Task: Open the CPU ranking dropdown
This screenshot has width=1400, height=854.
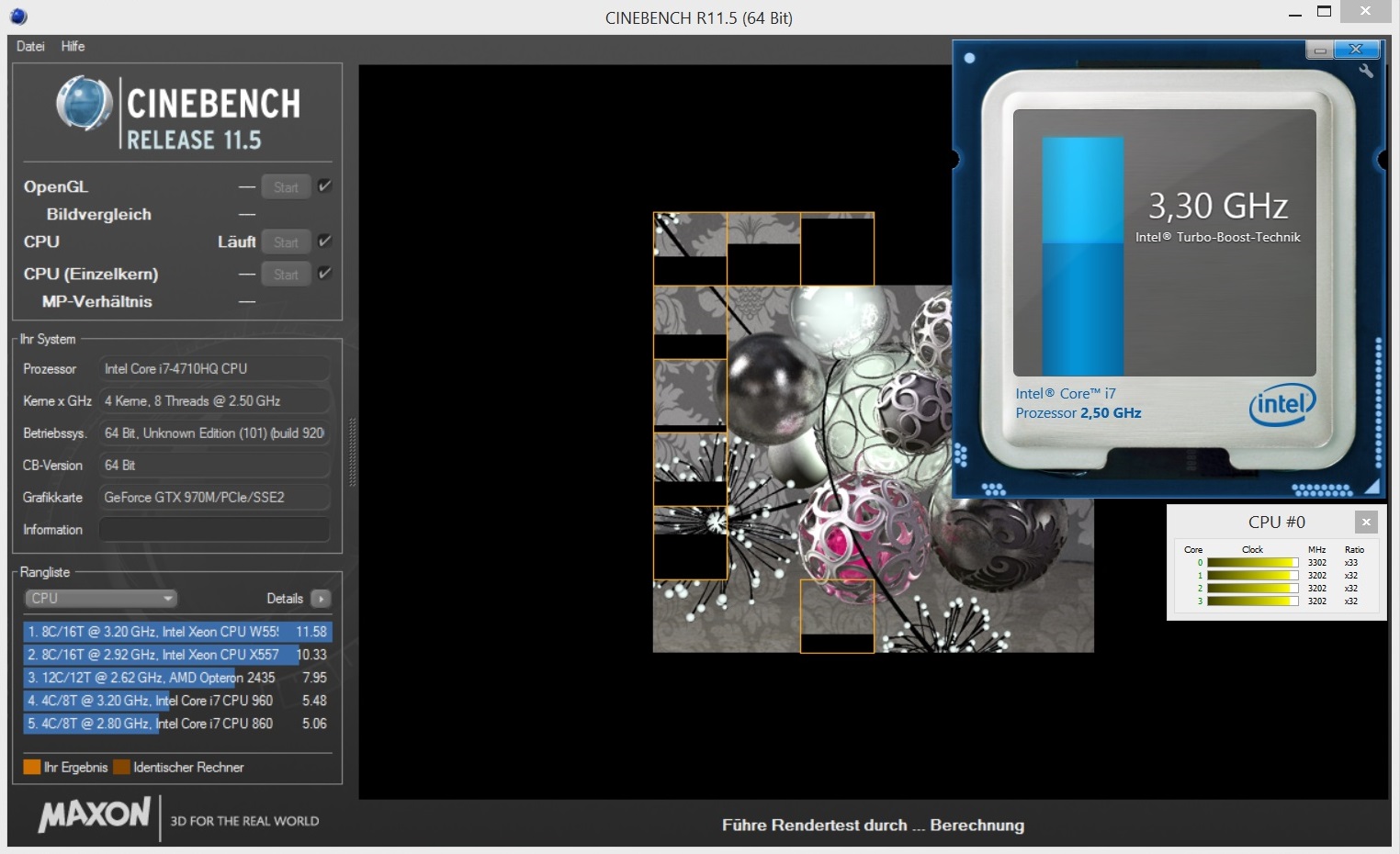Action: coord(101,599)
